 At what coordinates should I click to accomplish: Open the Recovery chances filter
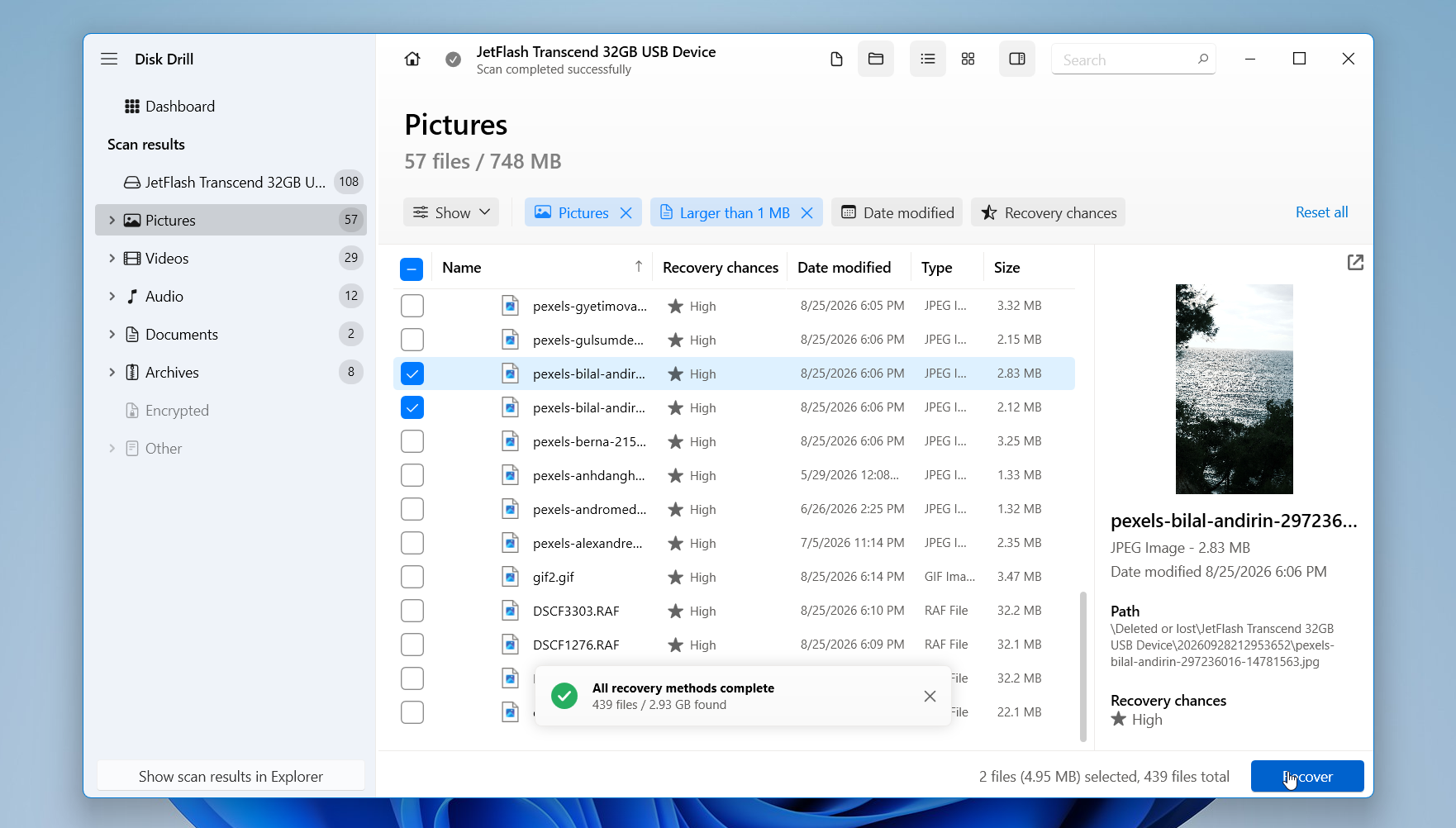1048,212
